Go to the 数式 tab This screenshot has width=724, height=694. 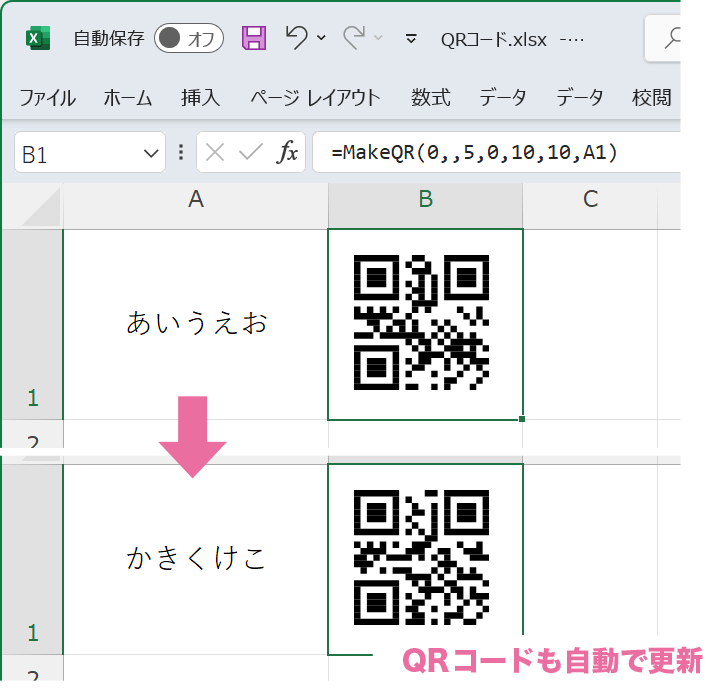(x=431, y=98)
